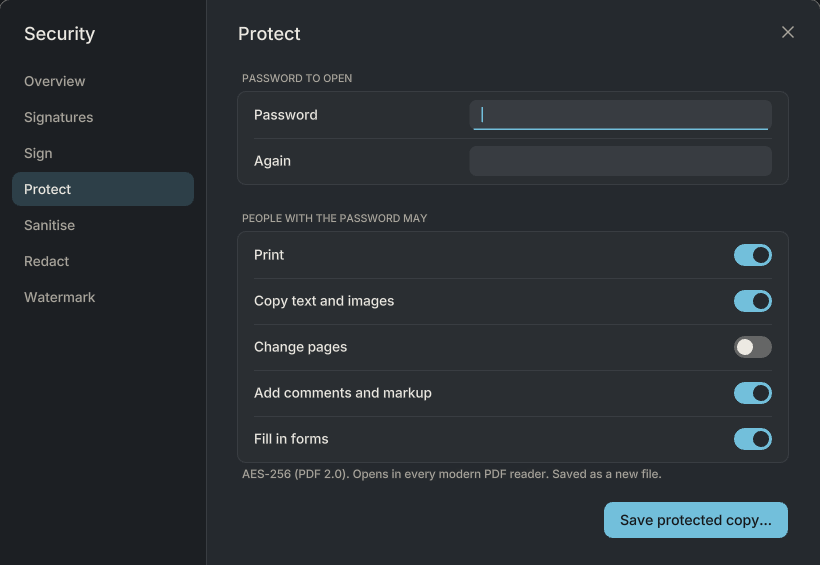Select the Protect sidebar item
The image size is (820, 565).
[x=103, y=189]
